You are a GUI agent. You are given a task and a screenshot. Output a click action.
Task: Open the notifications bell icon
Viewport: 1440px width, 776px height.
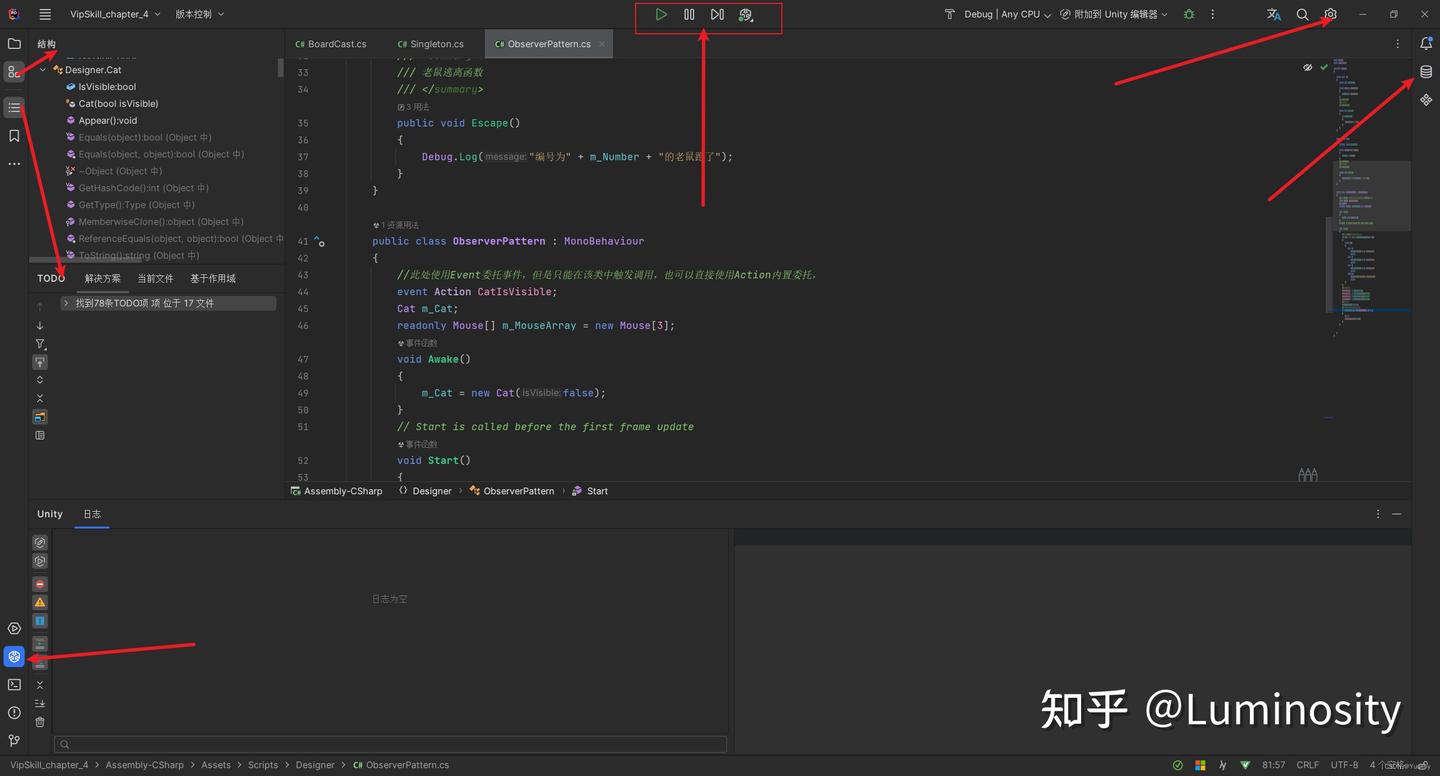(1425, 43)
